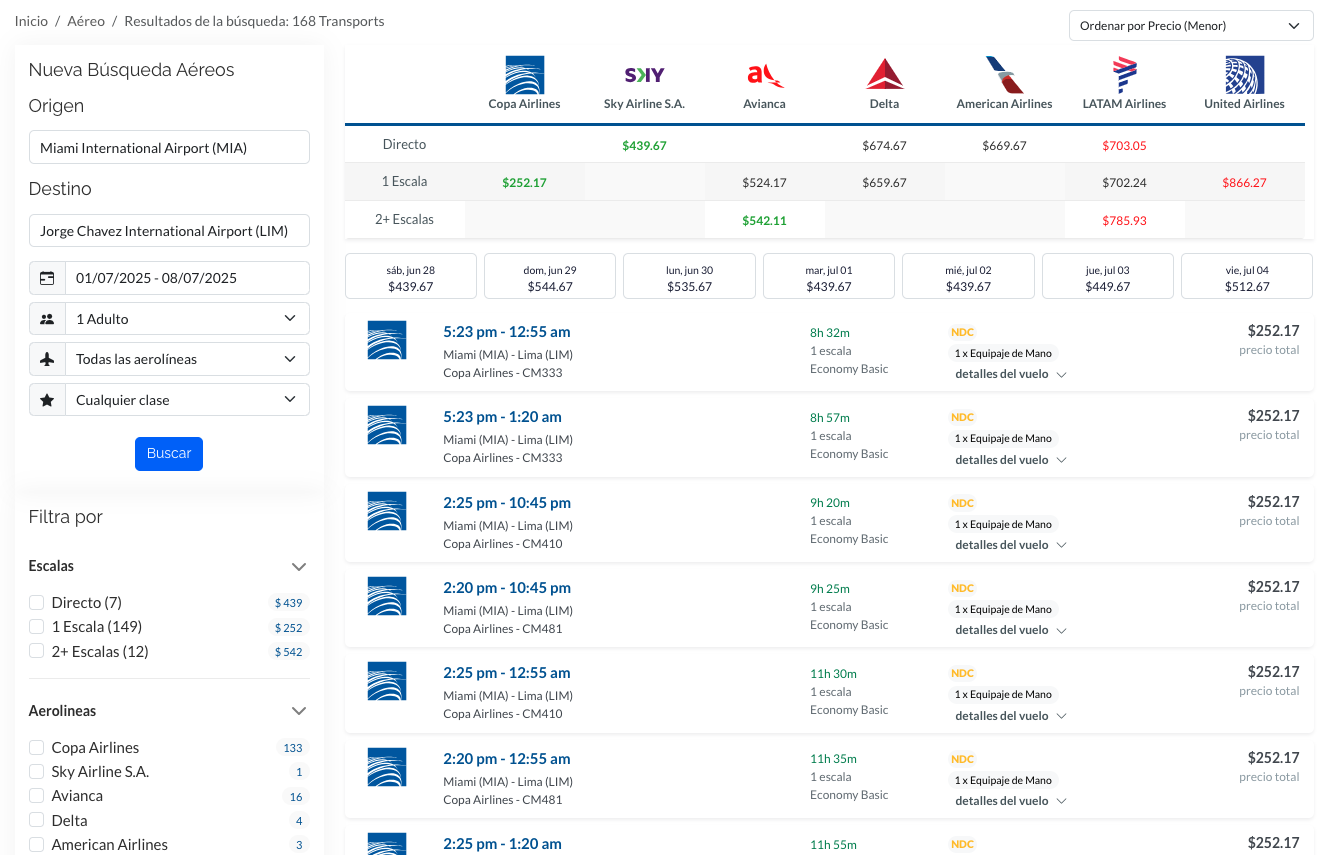Open the Todas las aerolíneas dropdown
The height and width of the screenshot is (855, 1325).
[x=187, y=359]
